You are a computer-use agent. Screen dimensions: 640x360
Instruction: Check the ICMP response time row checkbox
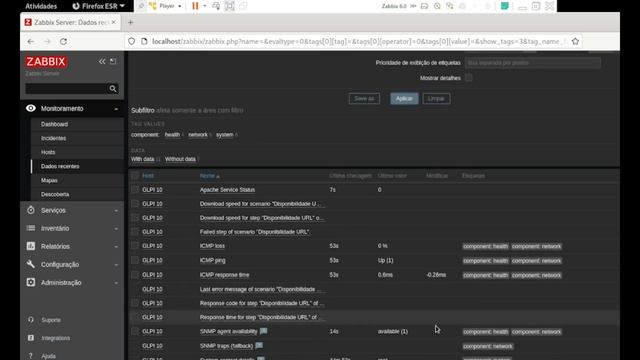[x=135, y=275]
